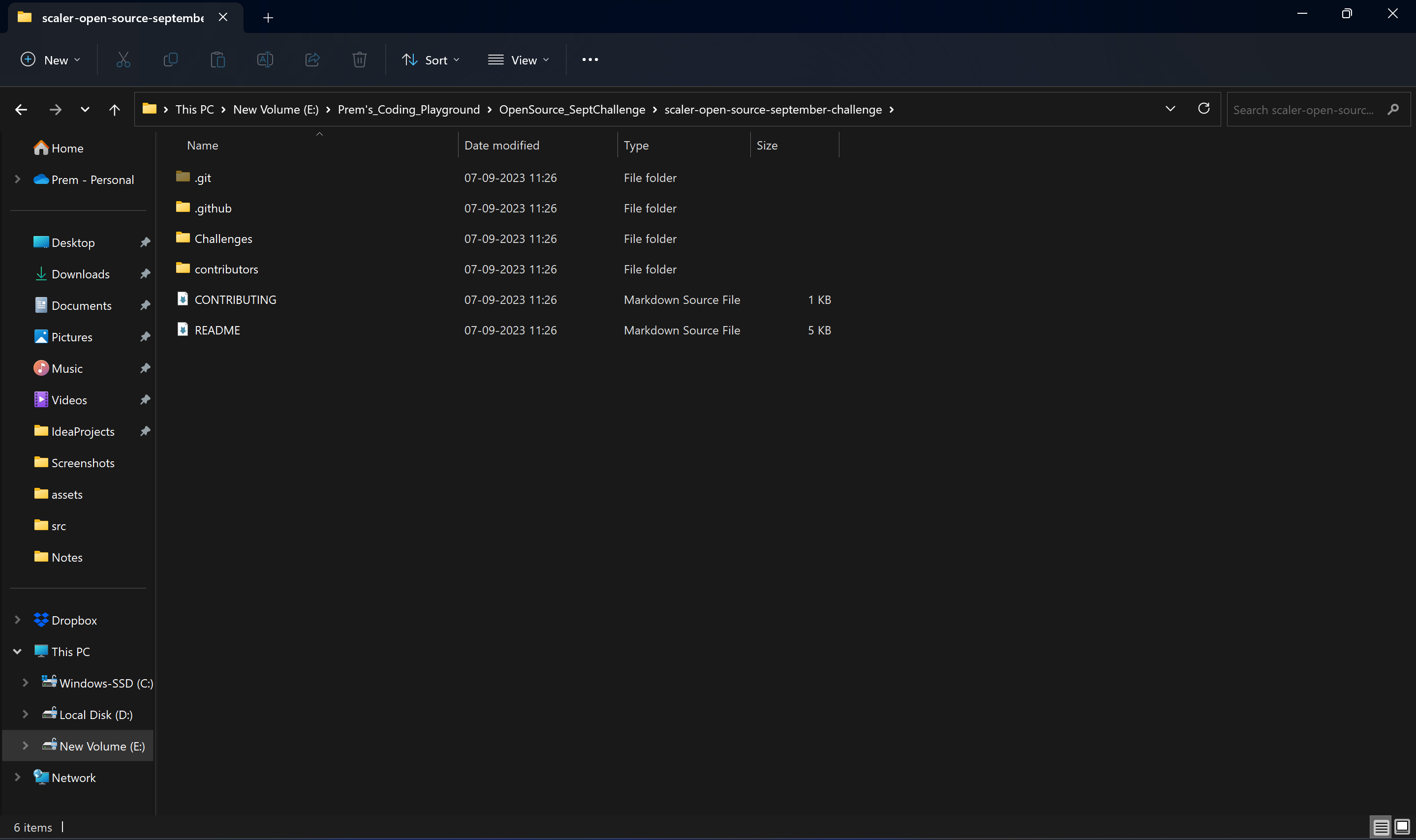Open the View dropdown menu
The height and width of the screenshot is (840, 1416).
click(x=519, y=60)
